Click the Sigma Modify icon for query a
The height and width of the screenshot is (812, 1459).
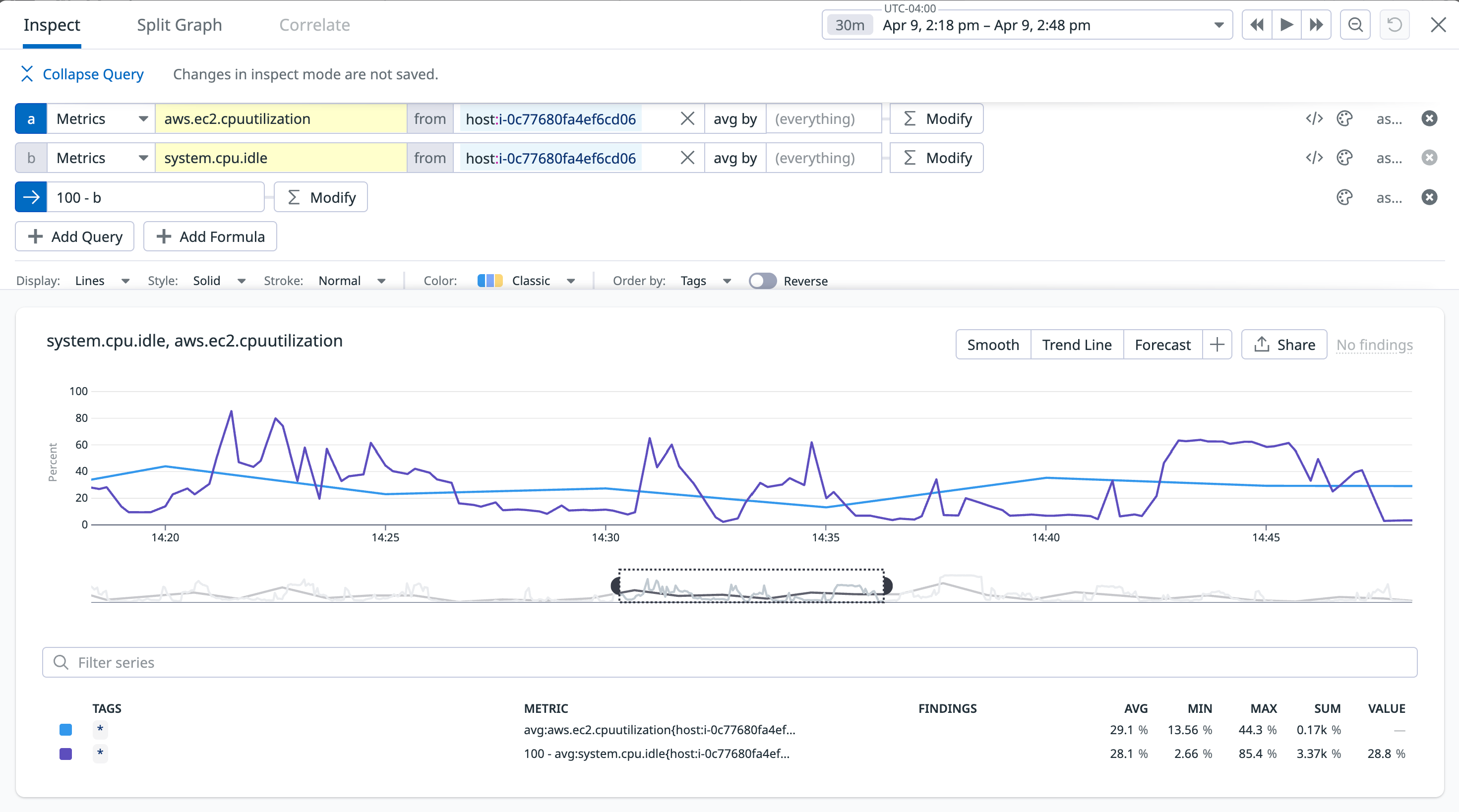(x=911, y=118)
